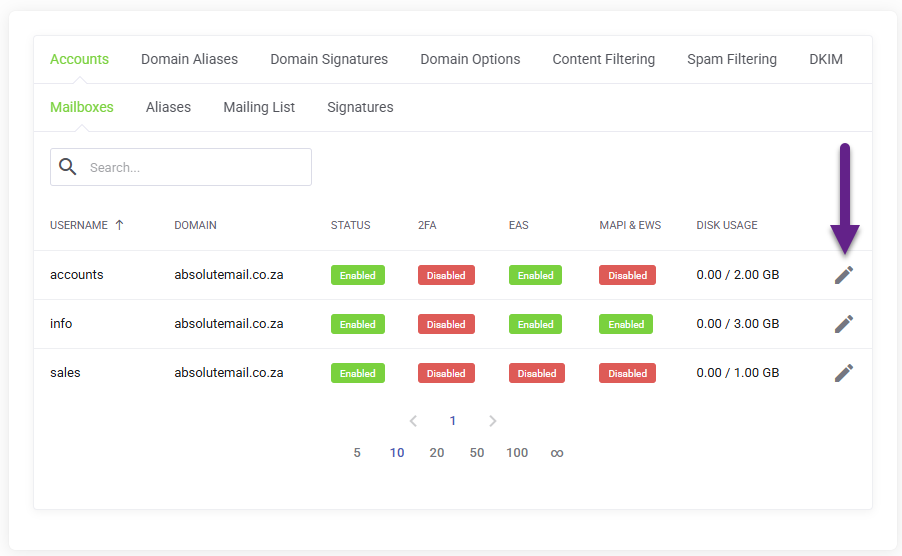
Task: Switch to Aliases sub-tab
Action: [x=168, y=107]
